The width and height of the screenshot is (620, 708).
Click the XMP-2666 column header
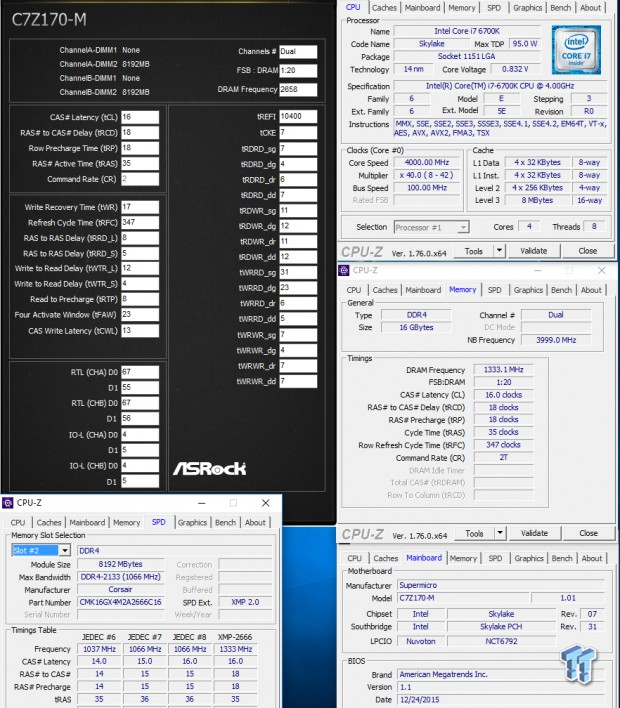point(235,637)
